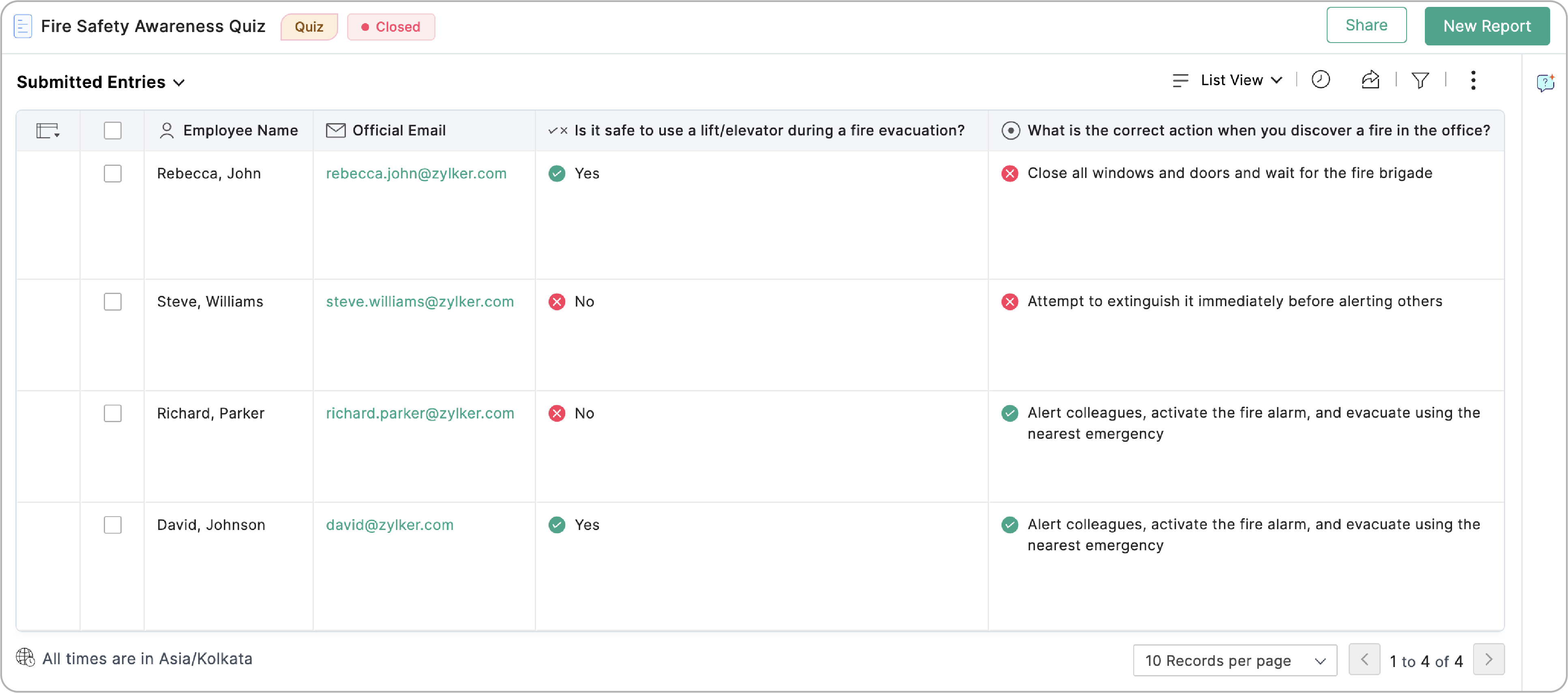Go to previous page arrow
The image size is (1568, 693).
[1364, 659]
